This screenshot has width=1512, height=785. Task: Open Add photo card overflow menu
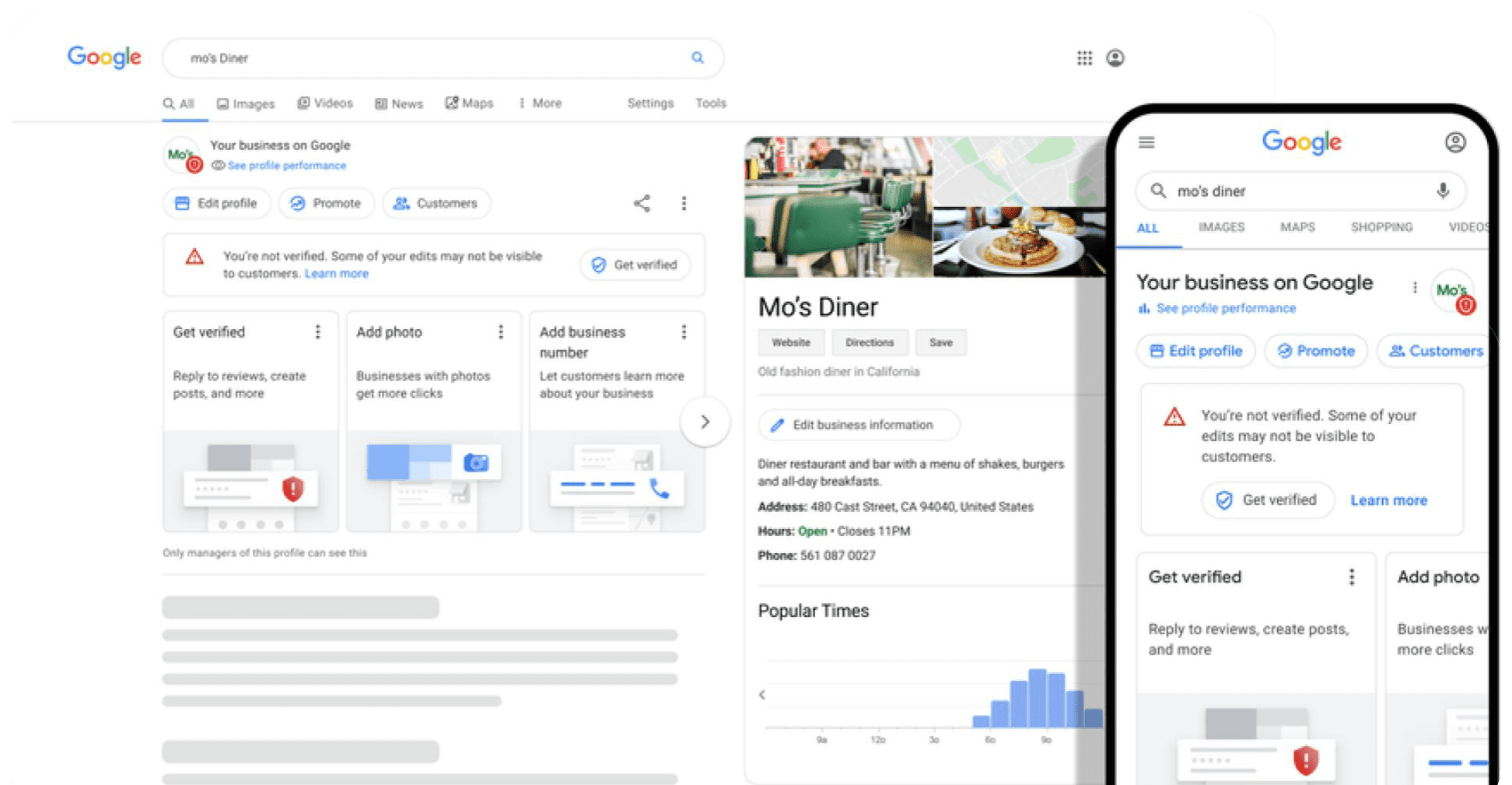(501, 332)
